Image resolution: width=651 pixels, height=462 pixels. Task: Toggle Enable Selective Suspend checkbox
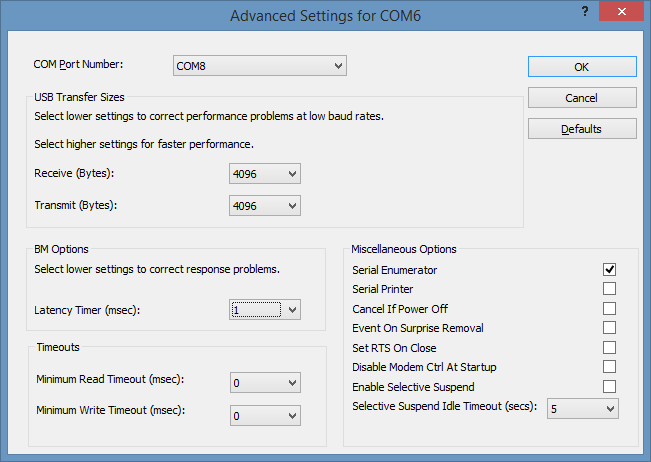609,386
